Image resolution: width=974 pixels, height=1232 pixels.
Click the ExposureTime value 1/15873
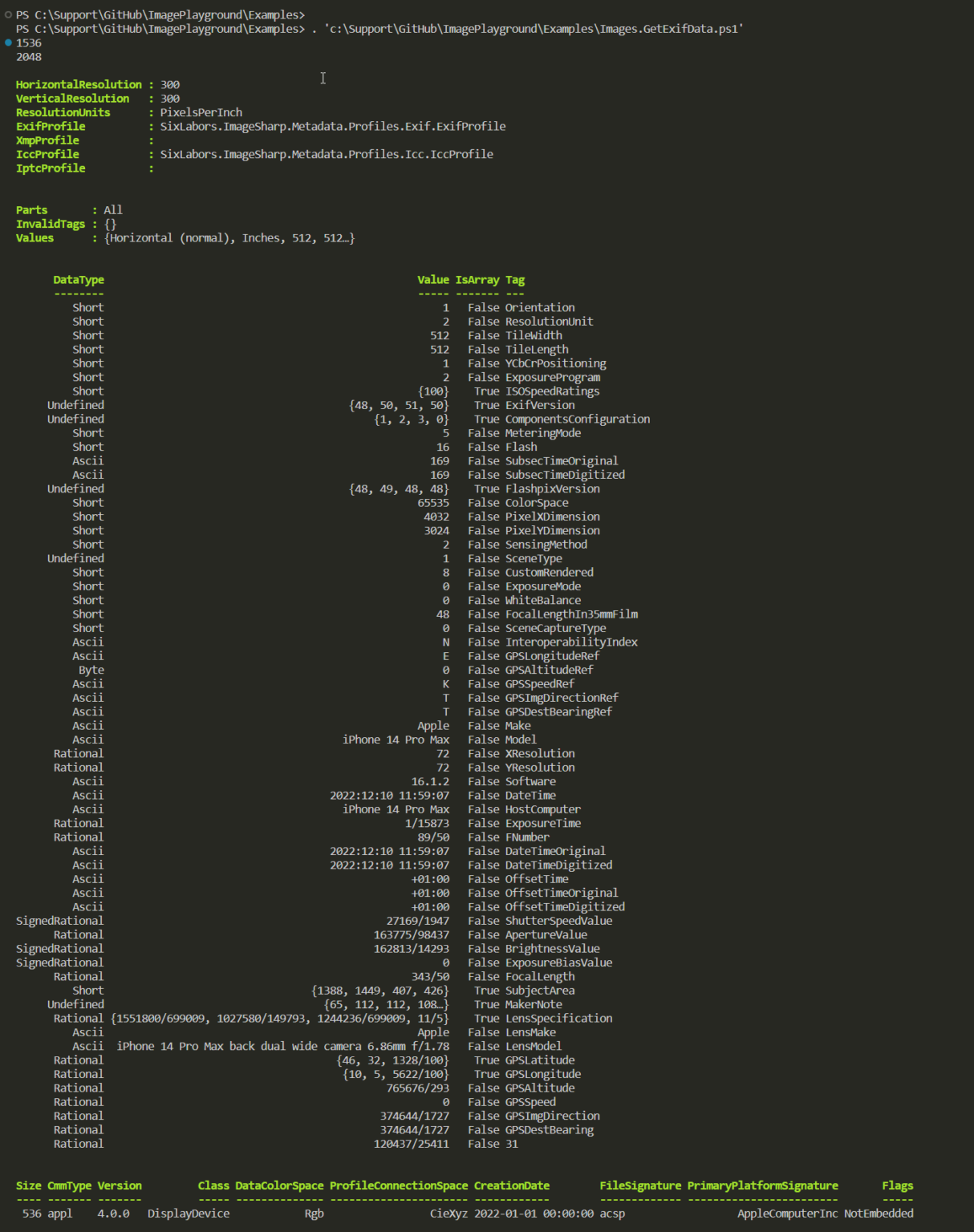point(427,823)
